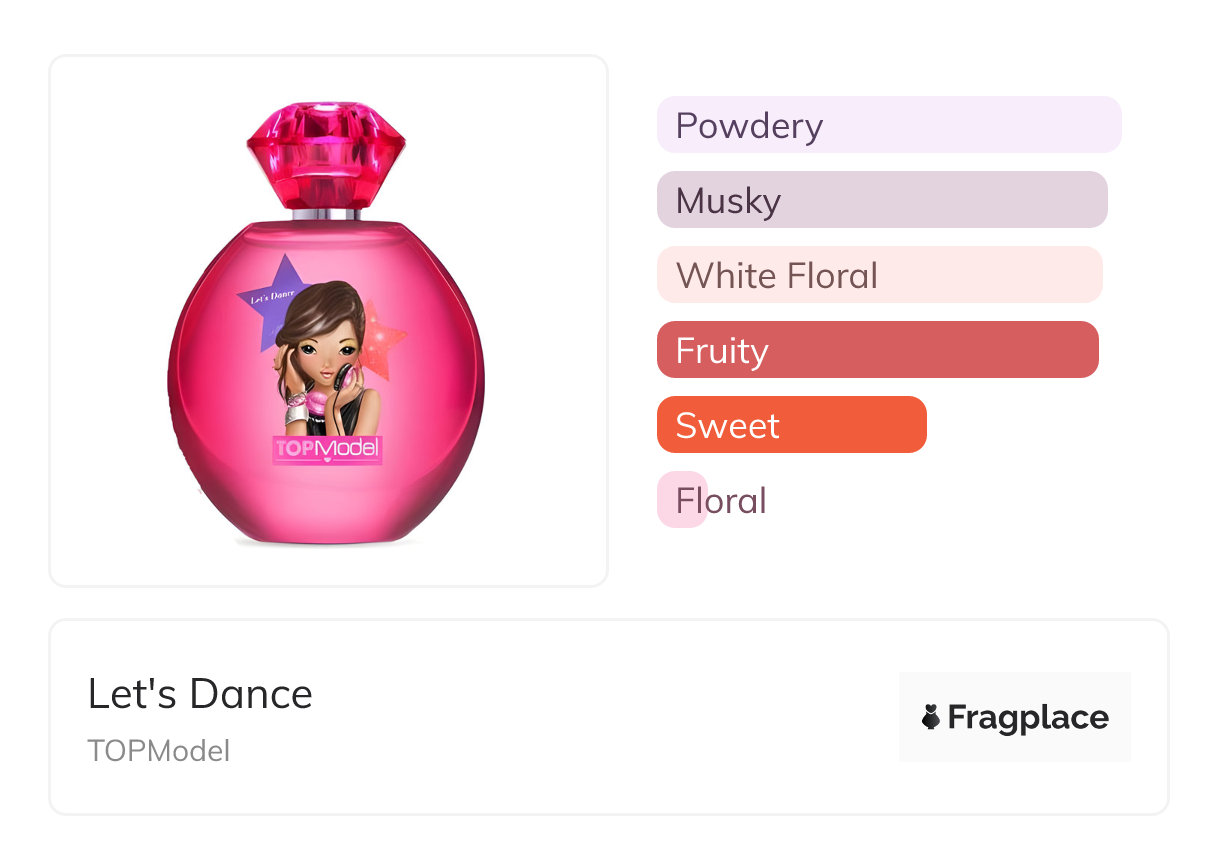The image size is (1218, 864).
Task: Click the Fragplace wordmark text
Action: pyautogui.click(x=1028, y=717)
